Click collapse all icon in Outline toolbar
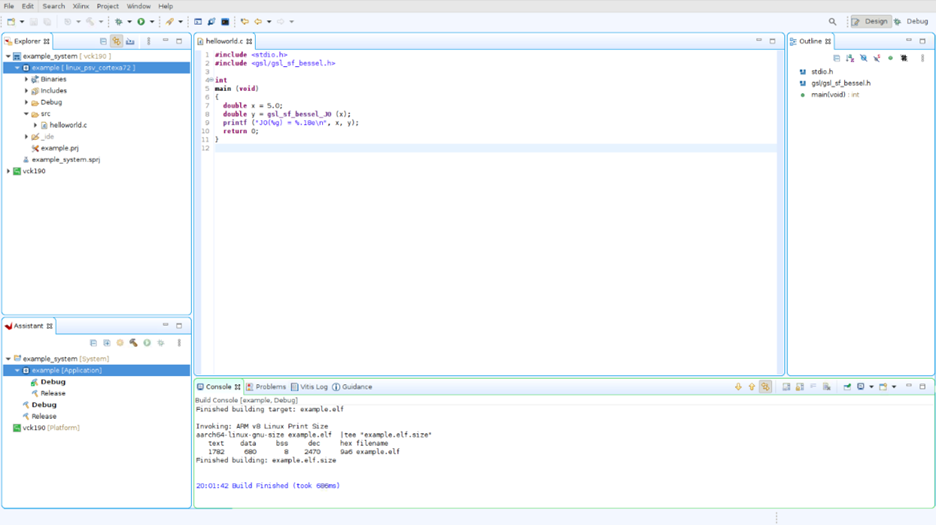This screenshot has width=936, height=525. tap(836, 59)
